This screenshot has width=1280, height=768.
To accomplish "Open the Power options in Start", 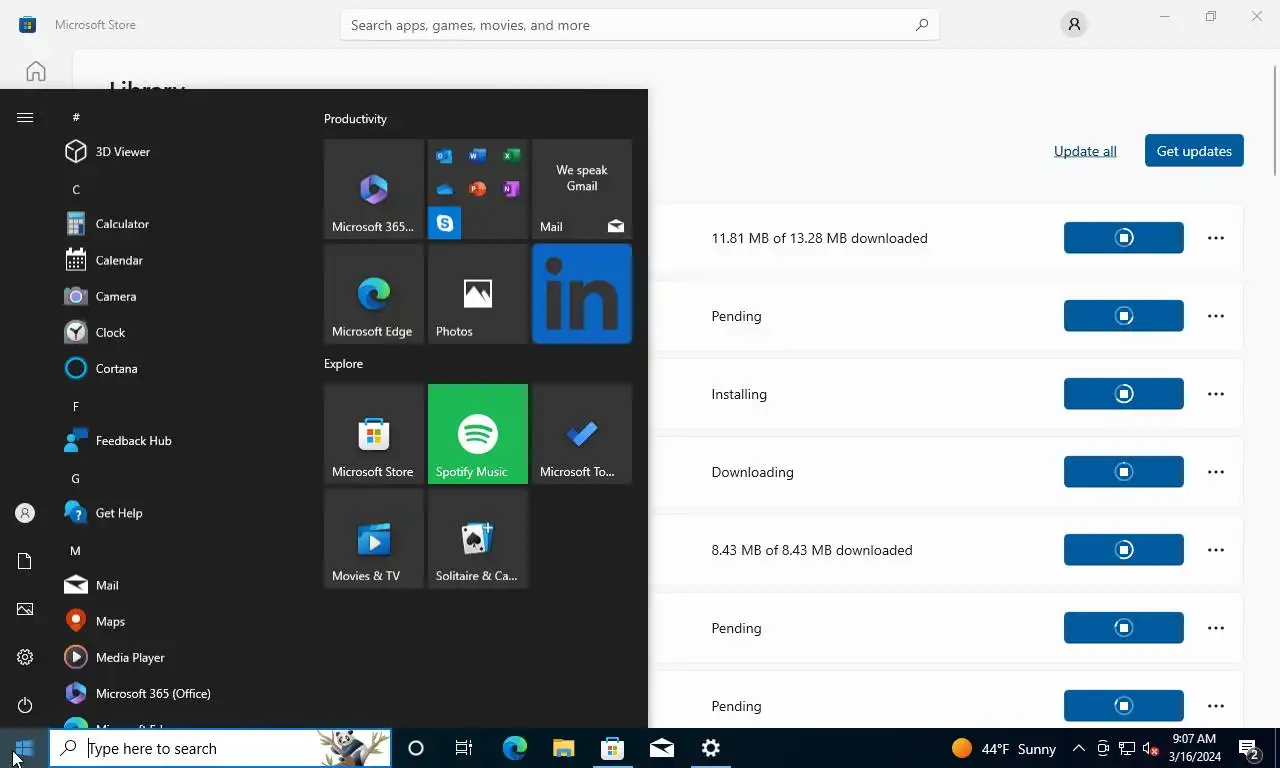I will point(25,705).
